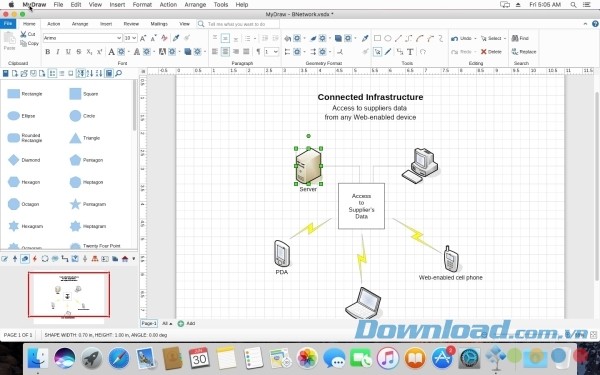
Task: Increase font size with grow font icon
Action: tap(143, 38)
